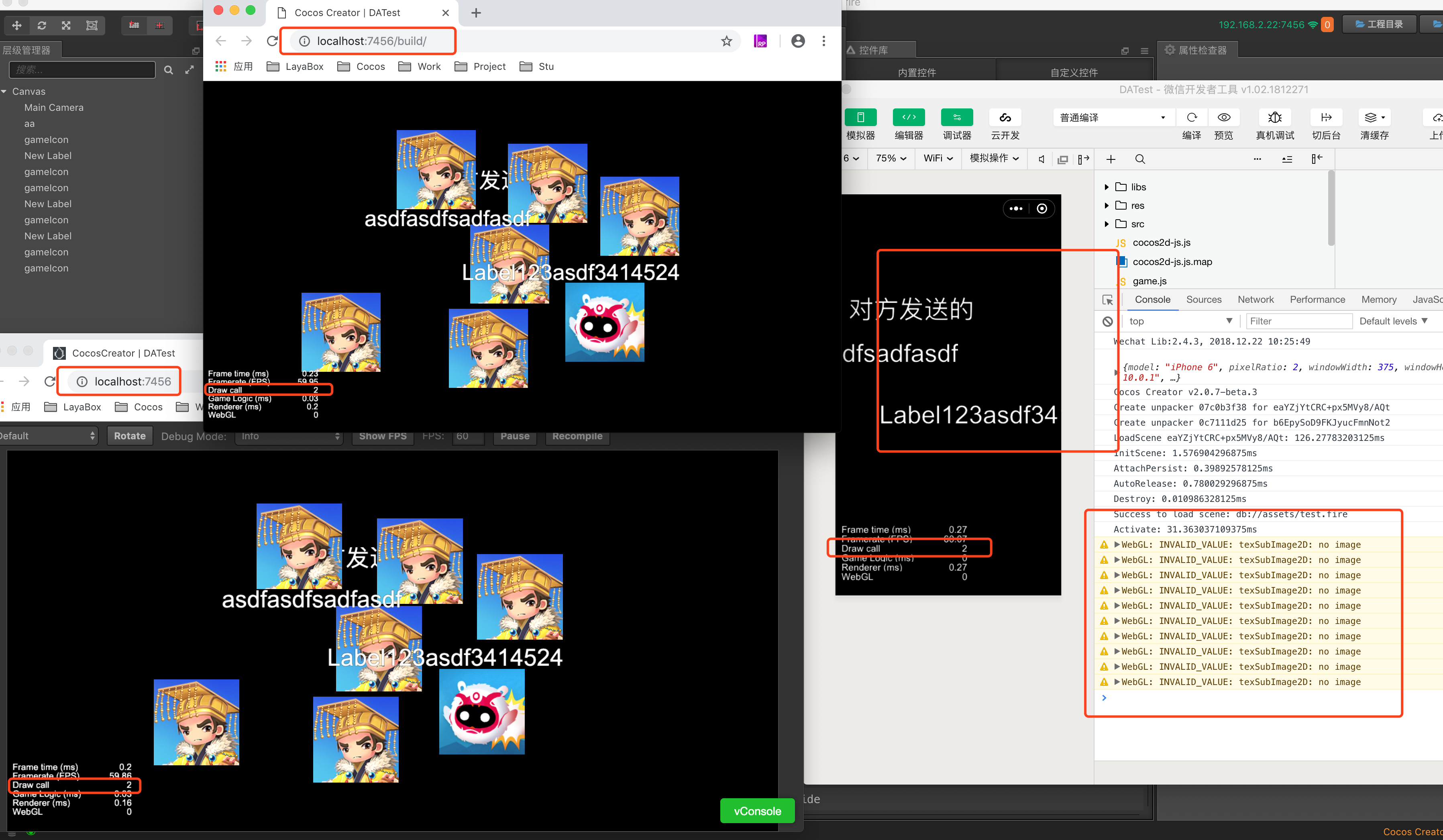The height and width of the screenshot is (840, 1443).
Task: Open cloud development (云开发) icon
Action: tap(1005, 117)
